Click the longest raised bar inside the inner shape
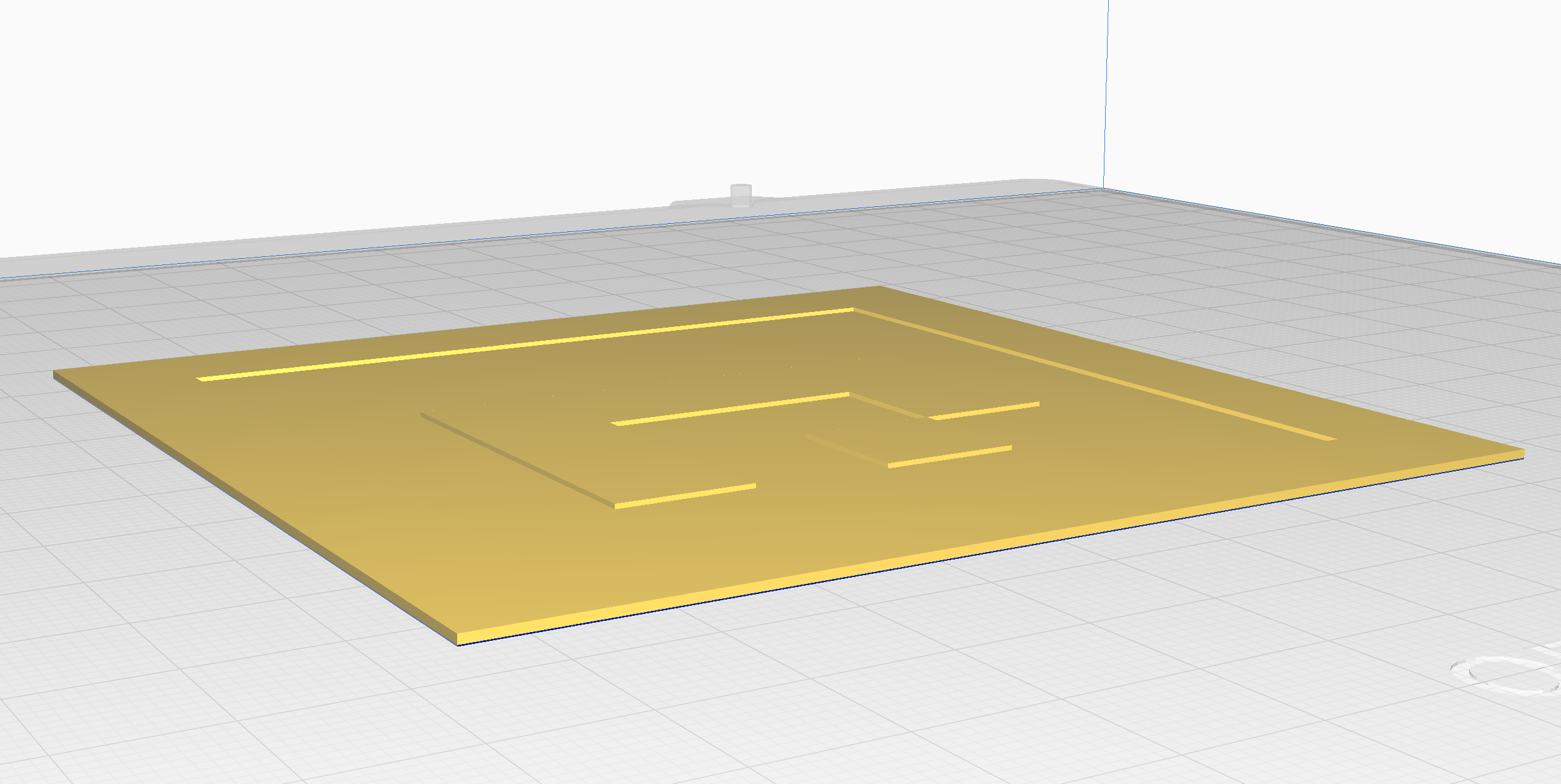Screen dimensions: 1561x784 point(730,409)
